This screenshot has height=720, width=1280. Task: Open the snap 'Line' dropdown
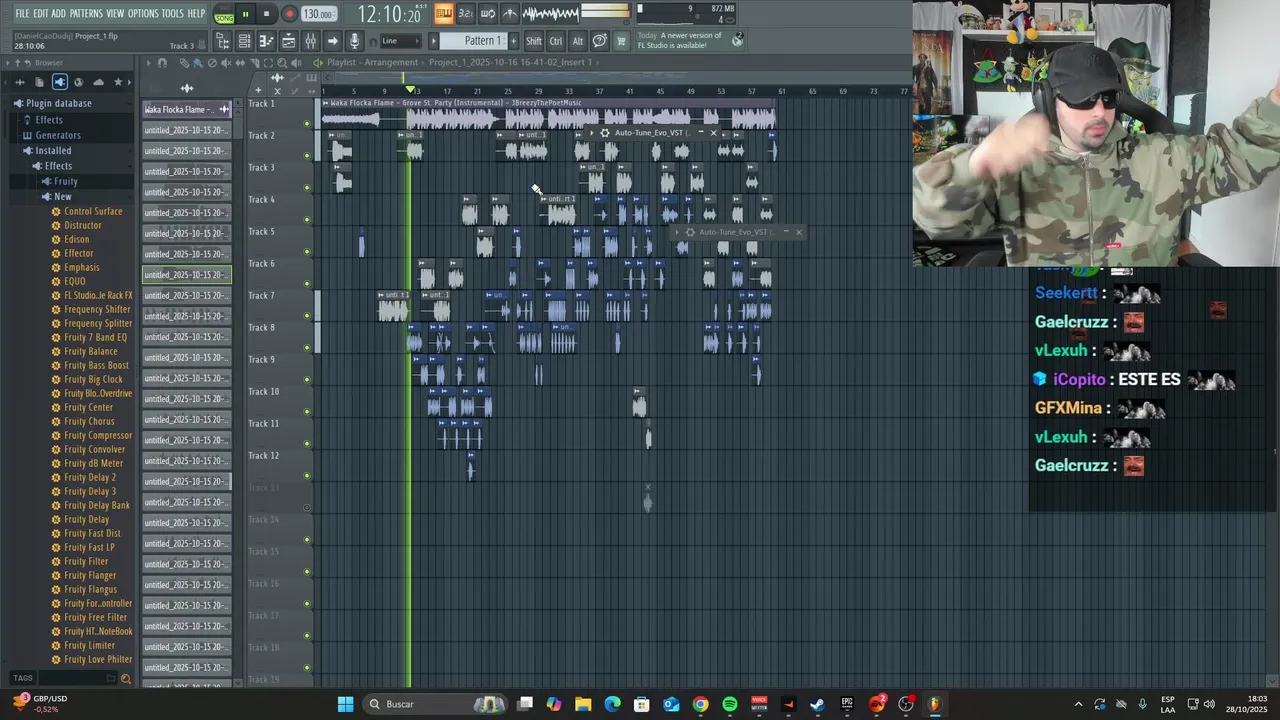tap(399, 41)
